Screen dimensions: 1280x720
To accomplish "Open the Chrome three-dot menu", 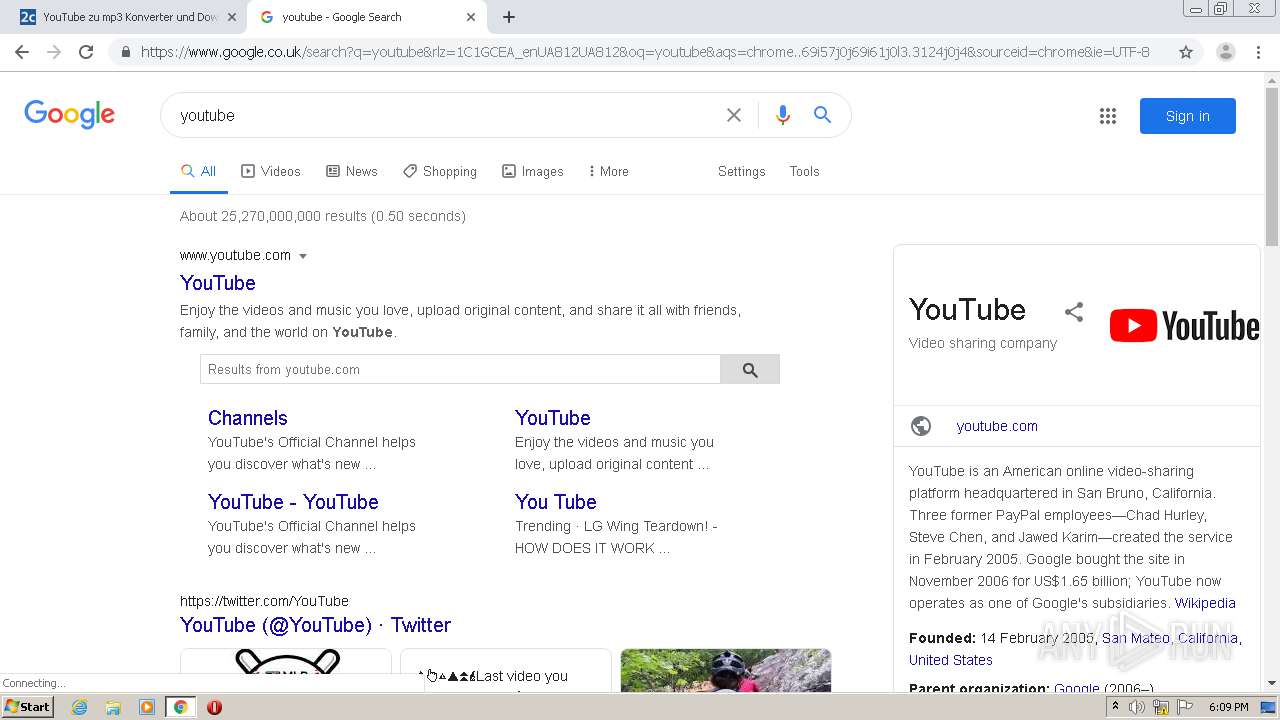I will coord(1258,52).
